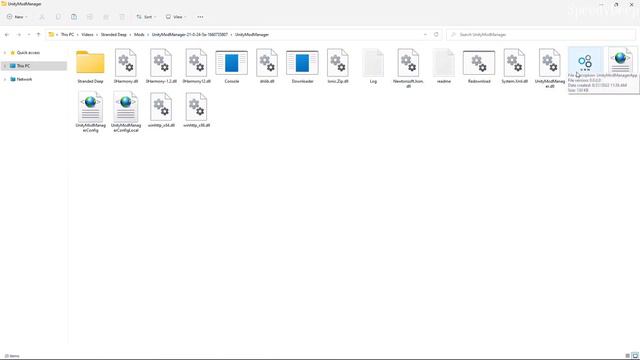The height and width of the screenshot is (360, 640).
Task: Select the Newtonsoft.Json.dll file
Action: point(408,68)
